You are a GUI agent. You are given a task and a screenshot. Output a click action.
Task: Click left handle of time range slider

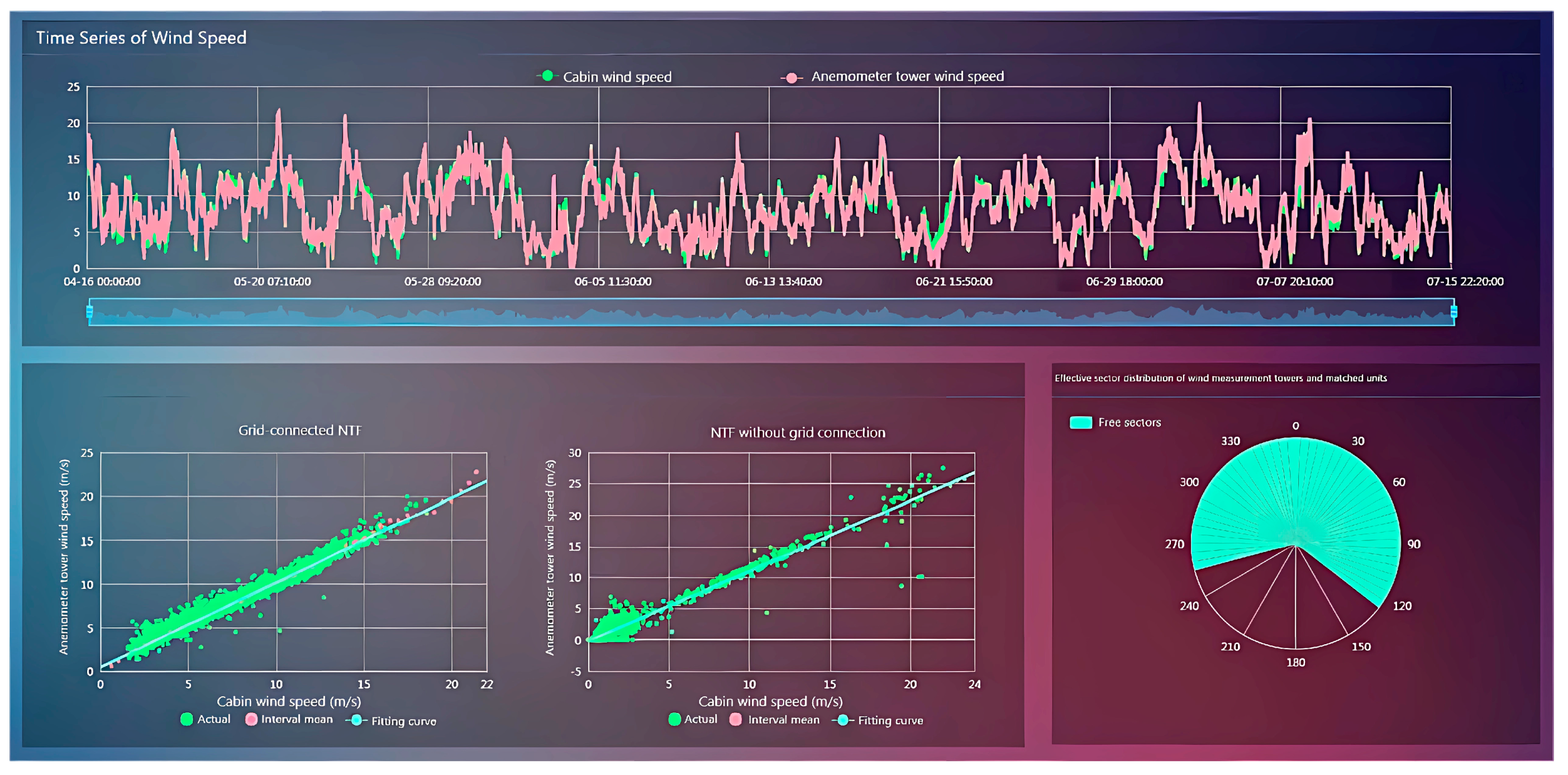pyautogui.click(x=89, y=312)
